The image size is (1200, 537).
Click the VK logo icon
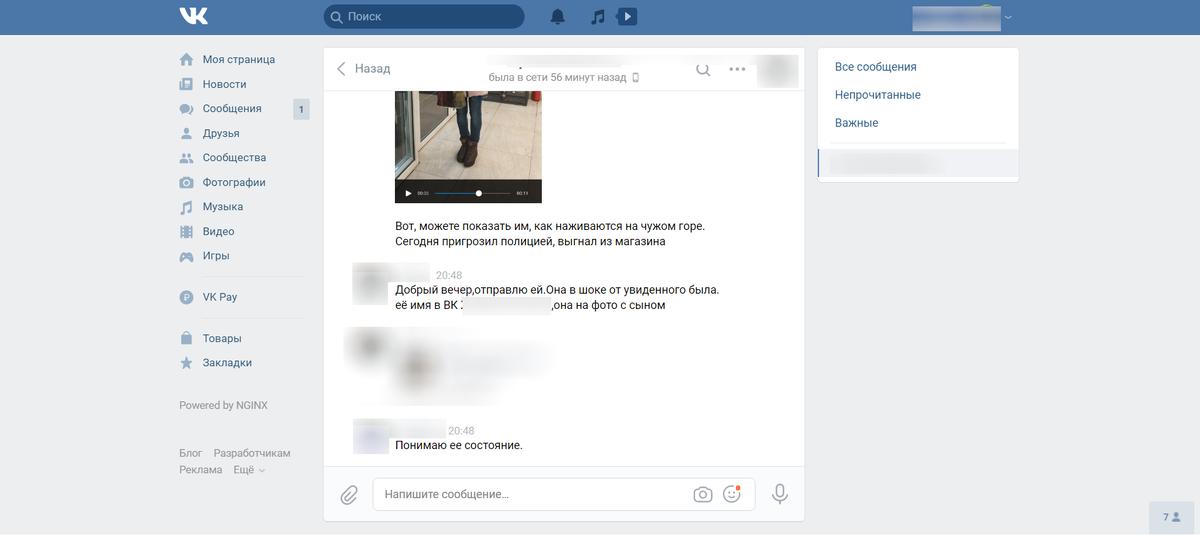pyautogui.click(x=193, y=16)
